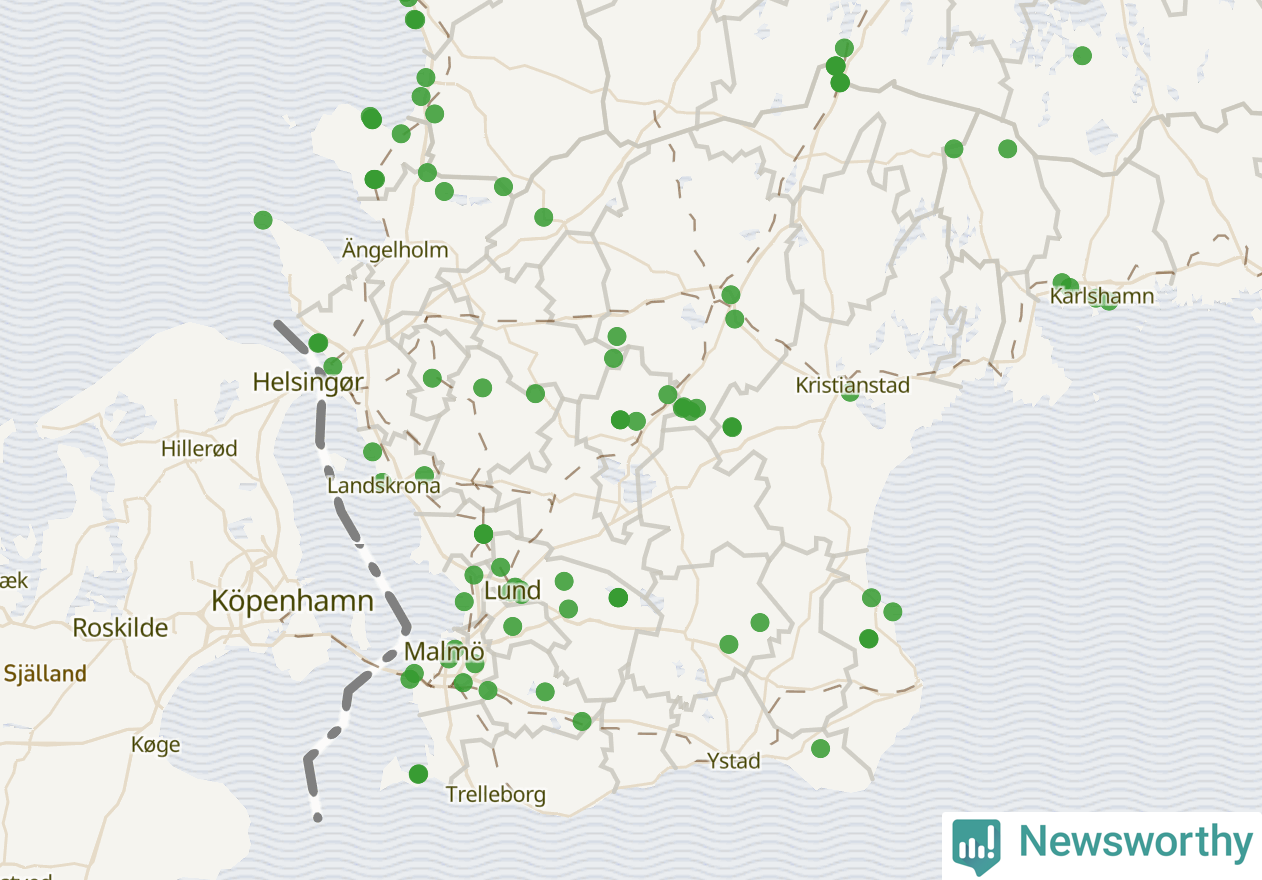Select the Karlshamn label
The width and height of the screenshot is (1262, 880).
1102,297
